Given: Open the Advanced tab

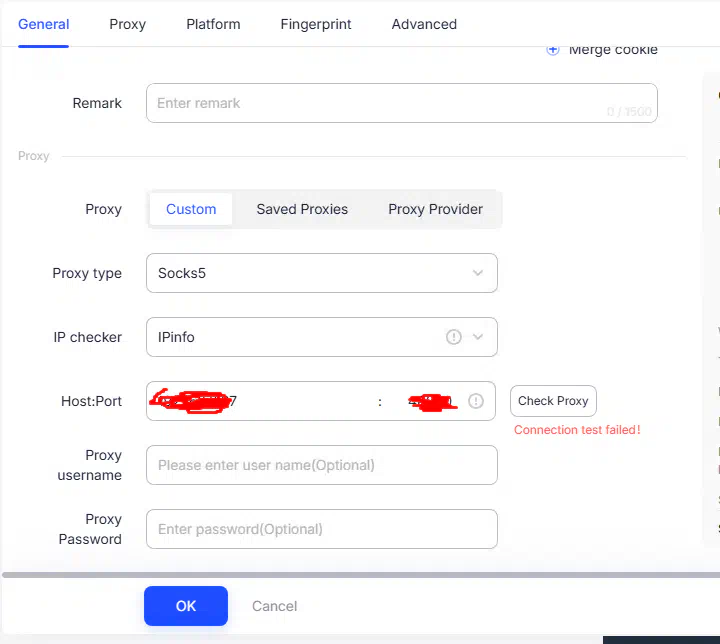Looking at the screenshot, I should tap(424, 24).
